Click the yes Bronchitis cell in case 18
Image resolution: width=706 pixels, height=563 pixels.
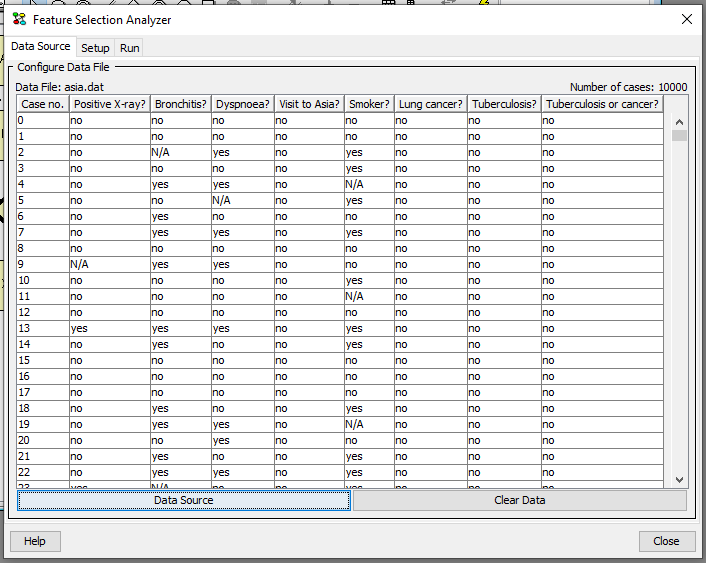pos(181,408)
